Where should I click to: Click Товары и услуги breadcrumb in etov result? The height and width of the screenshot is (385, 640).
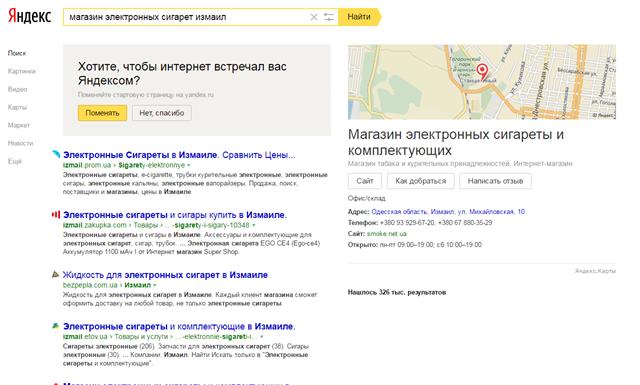coord(141,337)
